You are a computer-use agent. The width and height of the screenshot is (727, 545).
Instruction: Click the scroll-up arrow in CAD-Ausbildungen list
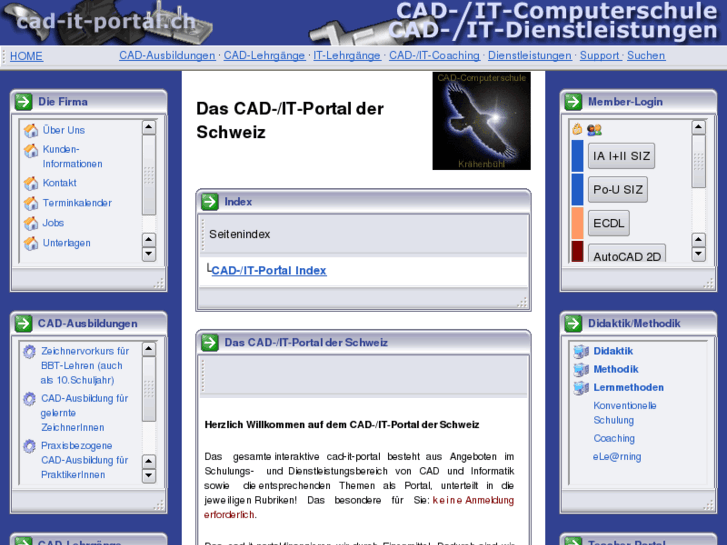coord(148,349)
